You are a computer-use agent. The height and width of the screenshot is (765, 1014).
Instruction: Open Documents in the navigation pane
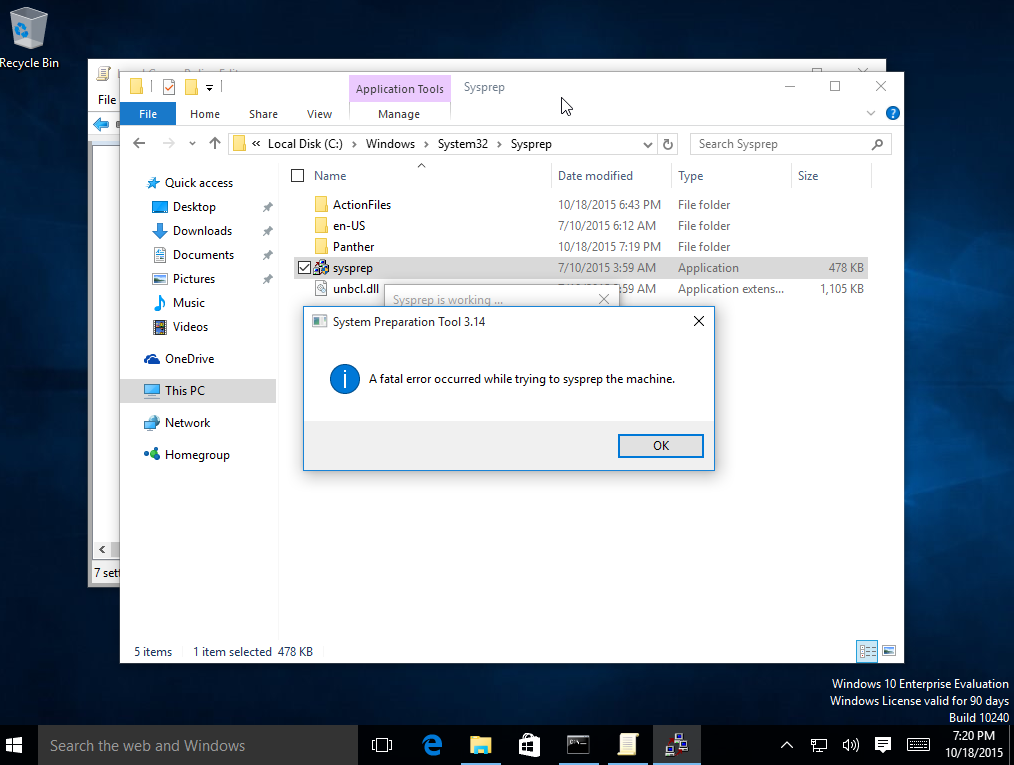point(203,255)
